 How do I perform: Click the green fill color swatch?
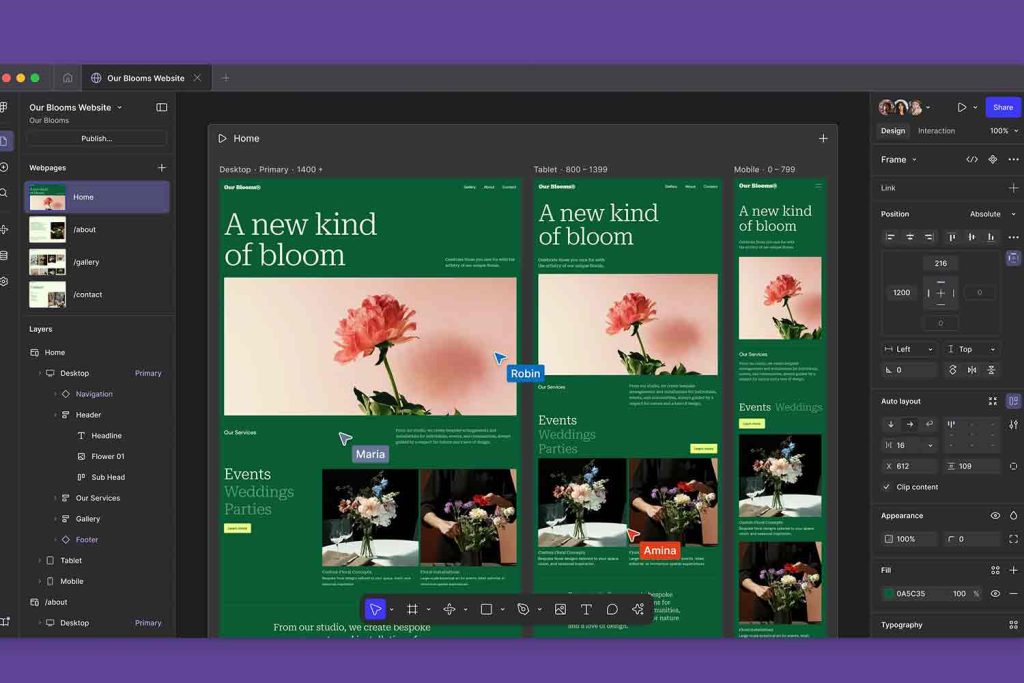click(x=889, y=594)
